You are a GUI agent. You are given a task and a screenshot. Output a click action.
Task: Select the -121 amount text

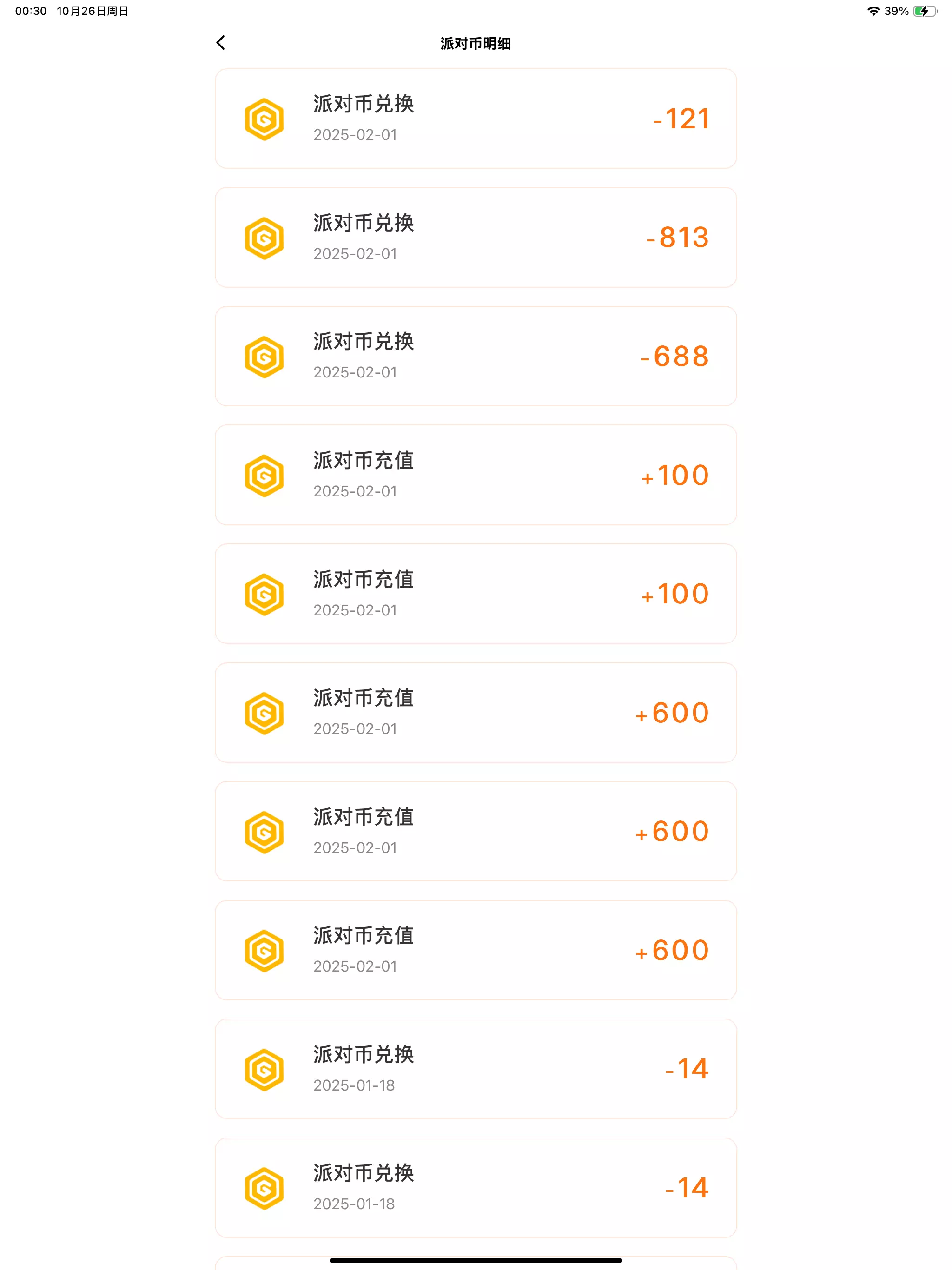tap(681, 119)
